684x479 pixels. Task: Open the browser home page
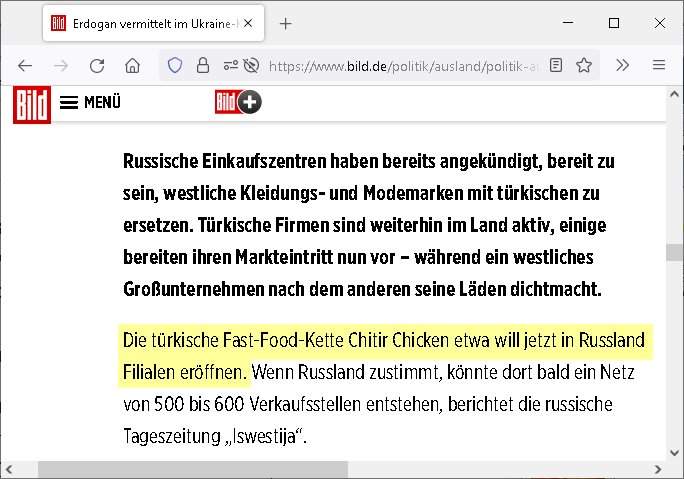132,66
